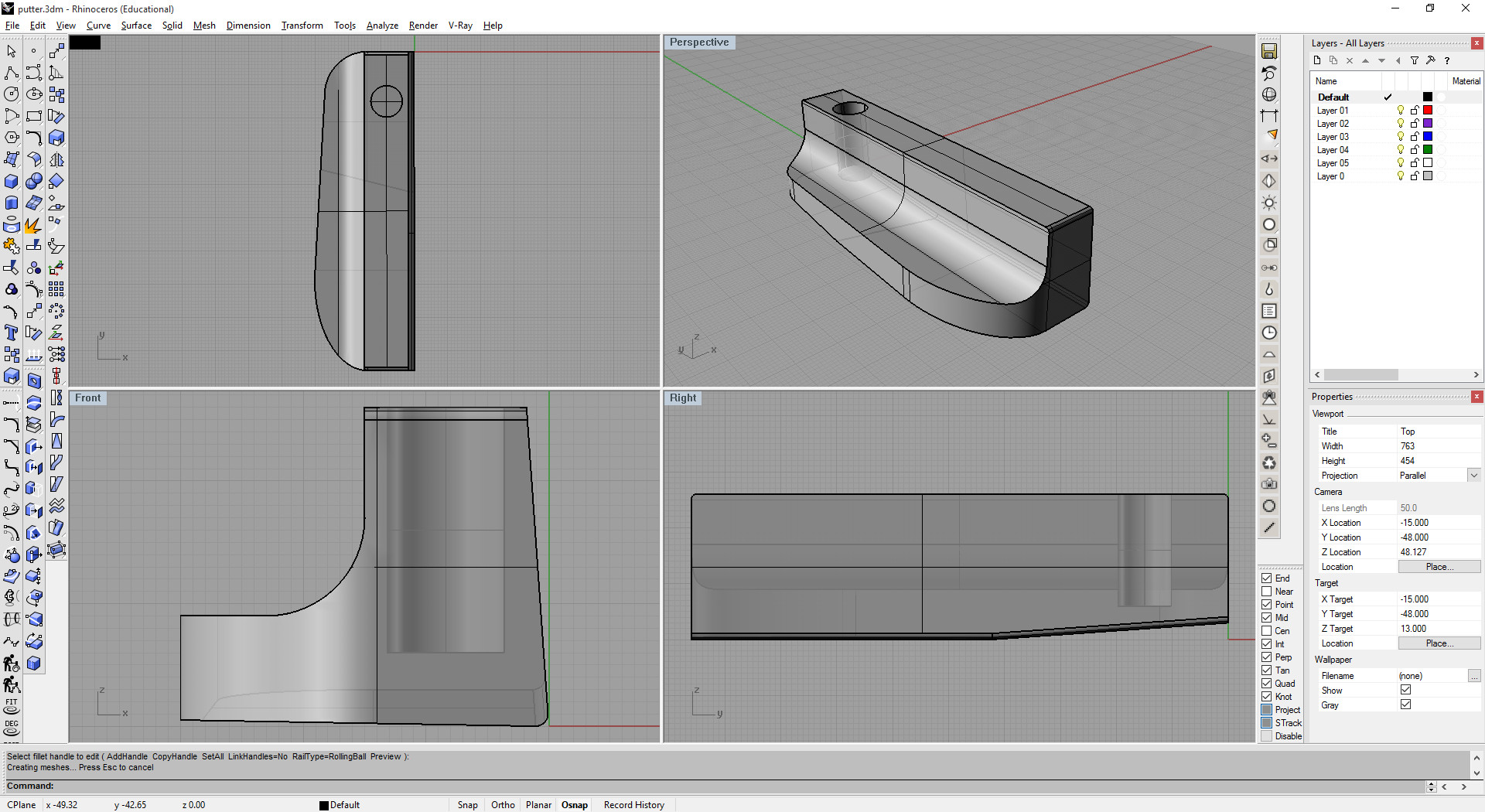Open the layer filter funnel icon
Screen dimensions: 1485x812
pyautogui.click(x=1415, y=60)
